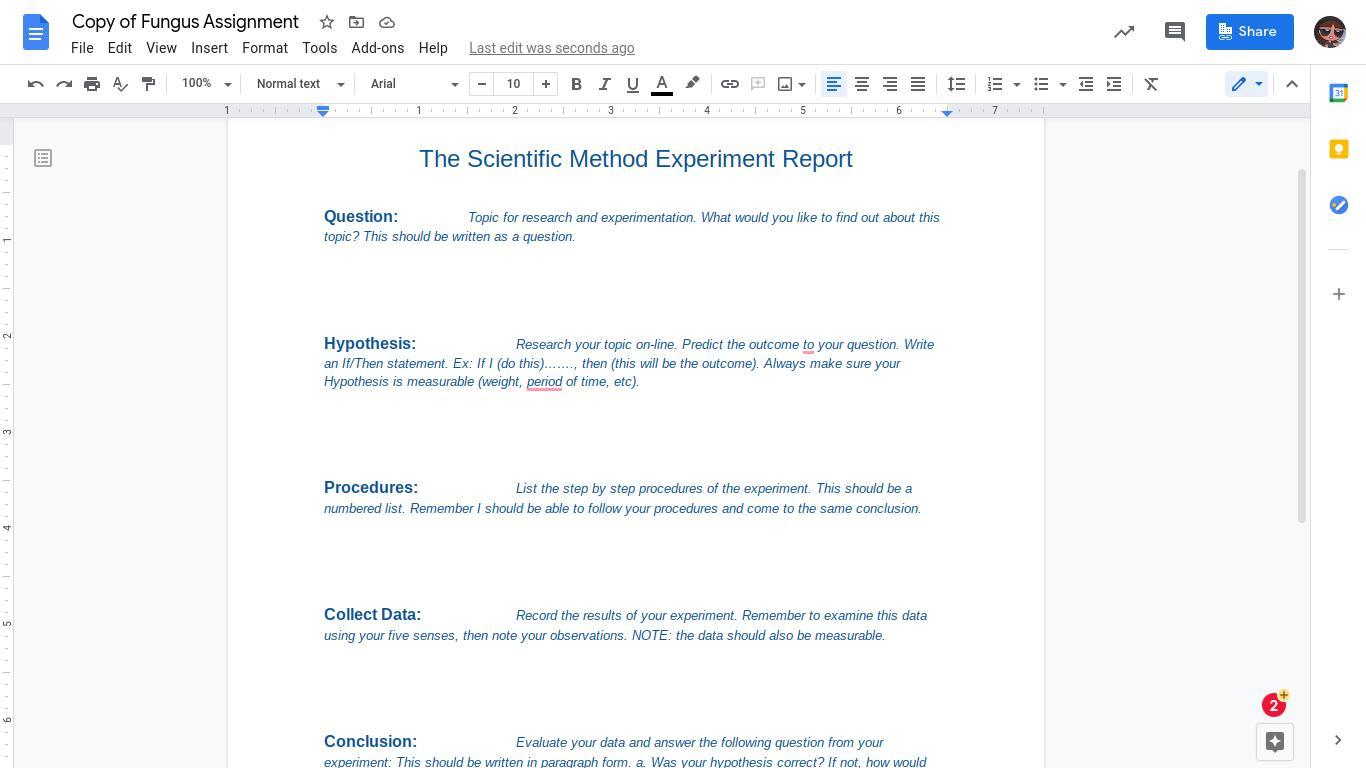The width and height of the screenshot is (1366, 768).
Task: Justify text alignment
Action: click(918, 84)
